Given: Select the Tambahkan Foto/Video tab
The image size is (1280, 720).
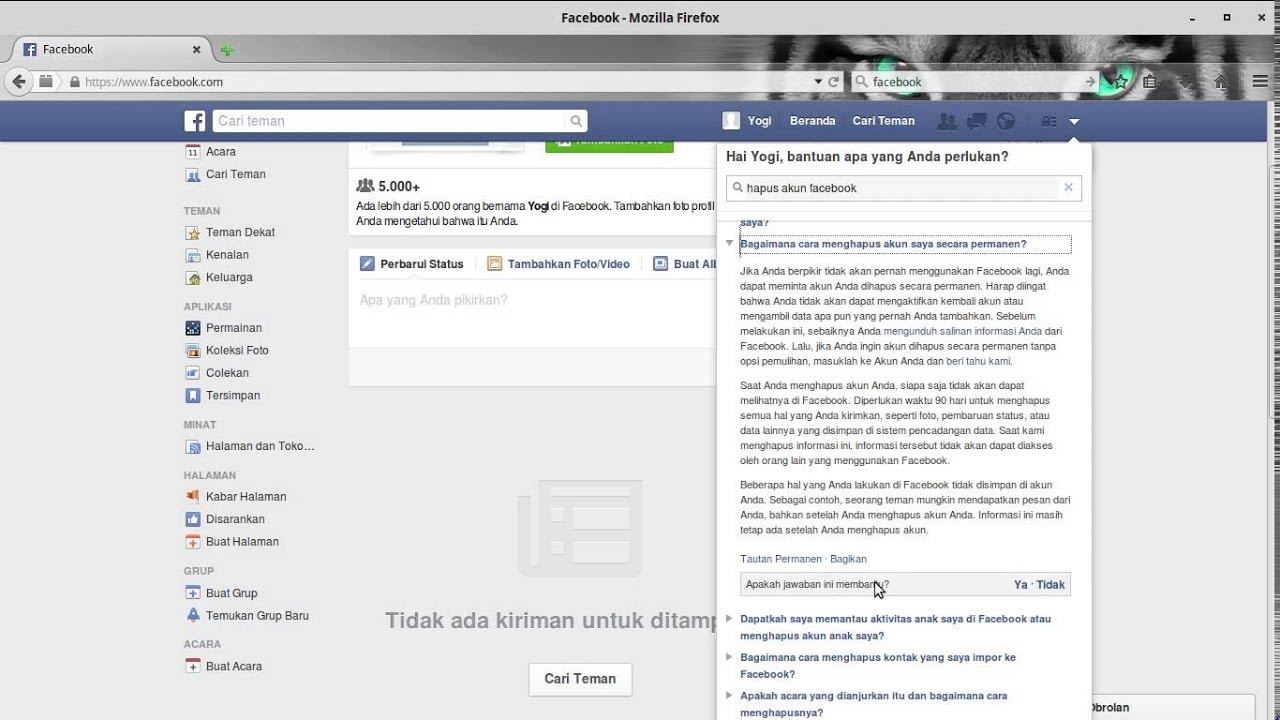Looking at the screenshot, I should pos(559,264).
